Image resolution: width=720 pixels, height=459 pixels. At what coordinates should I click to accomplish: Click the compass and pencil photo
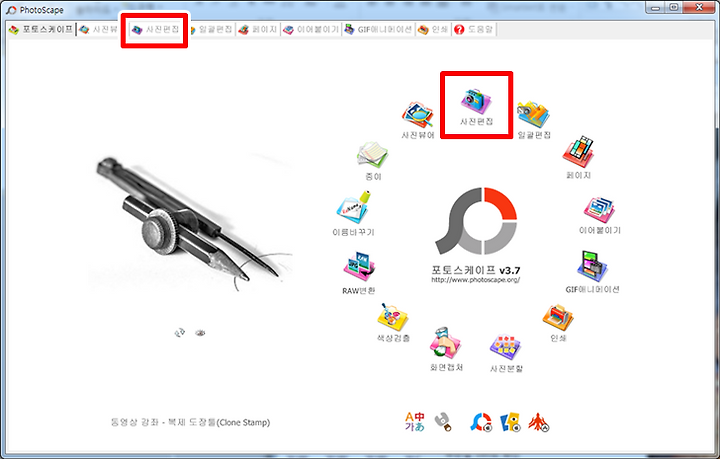point(190,224)
